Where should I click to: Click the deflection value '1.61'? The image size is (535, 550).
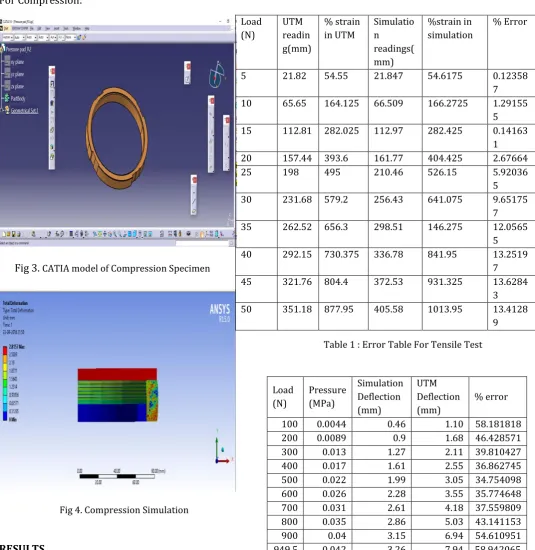[396, 466]
